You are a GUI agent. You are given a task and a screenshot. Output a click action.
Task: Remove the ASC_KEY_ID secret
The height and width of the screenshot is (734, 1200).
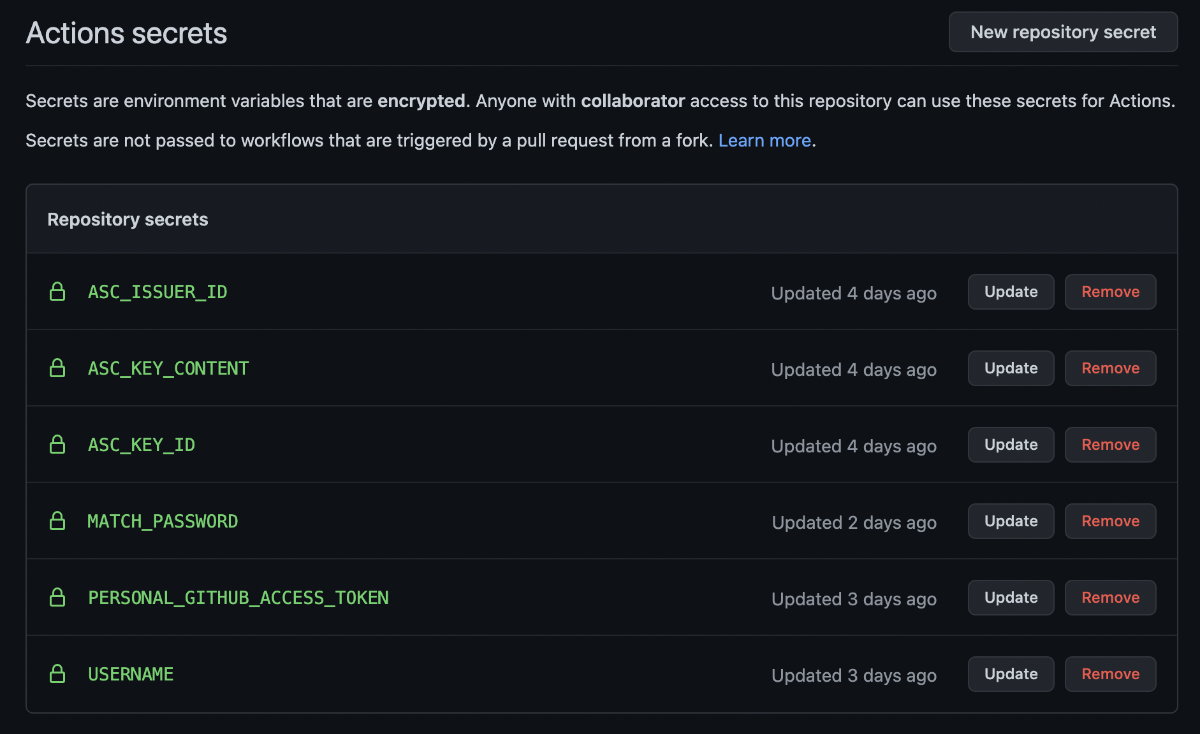[x=1110, y=445]
